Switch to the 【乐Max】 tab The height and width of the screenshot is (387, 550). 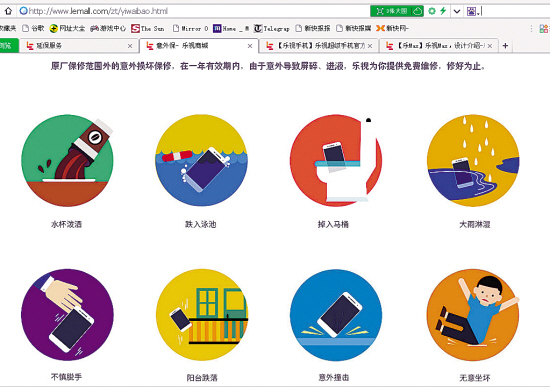(438, 46)
